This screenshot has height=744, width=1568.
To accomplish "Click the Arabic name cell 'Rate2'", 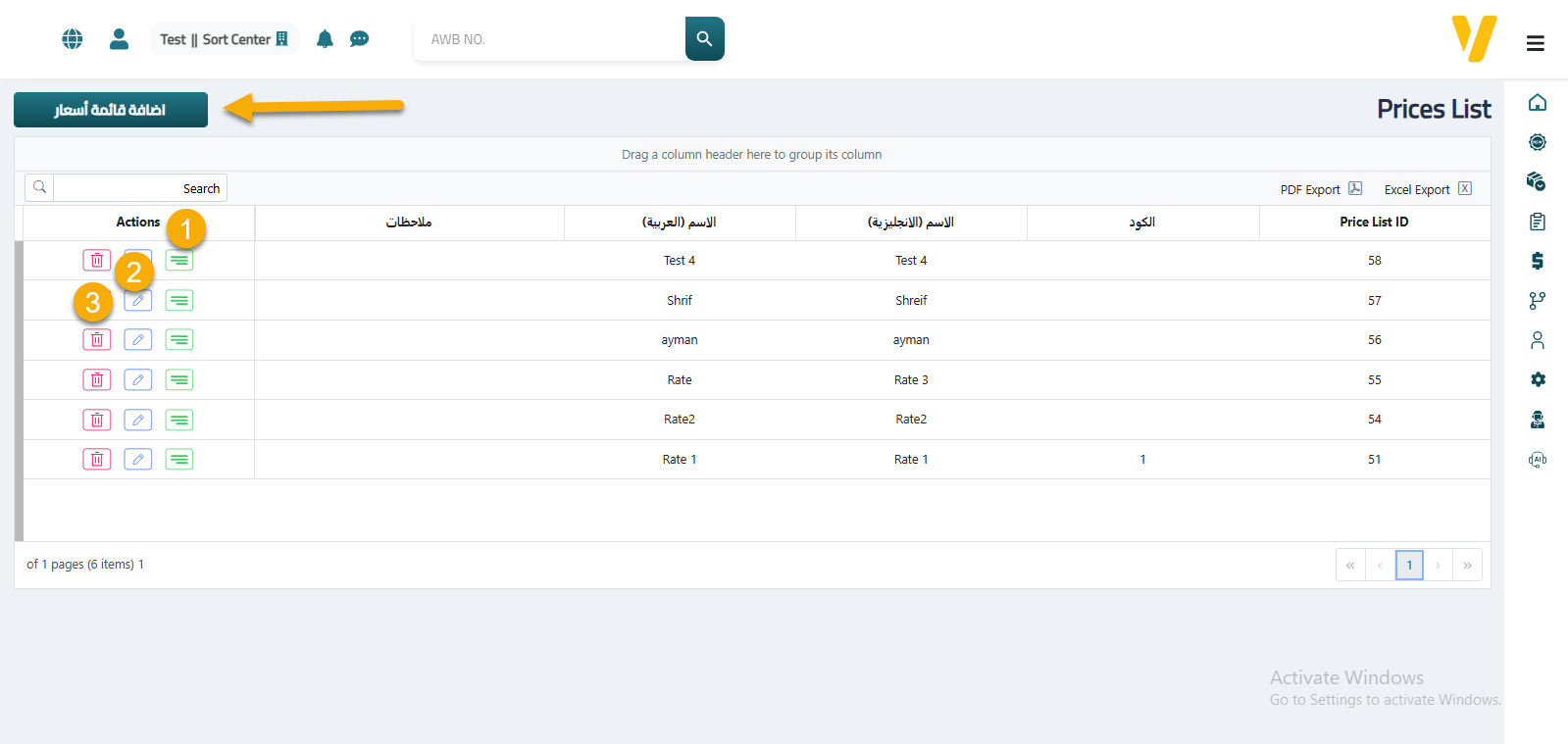I will pos(680,420).
